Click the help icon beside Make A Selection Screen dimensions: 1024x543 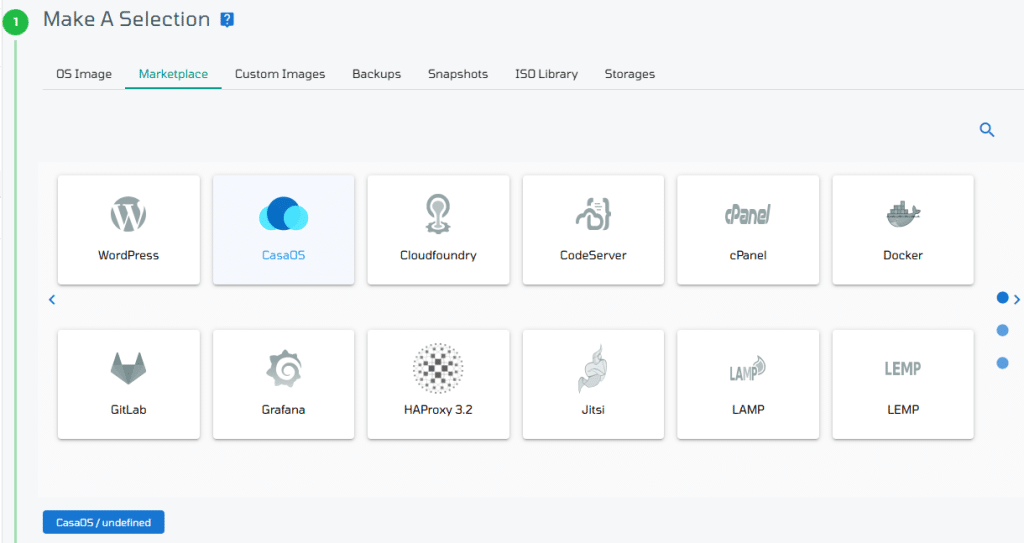coord(227,20)
